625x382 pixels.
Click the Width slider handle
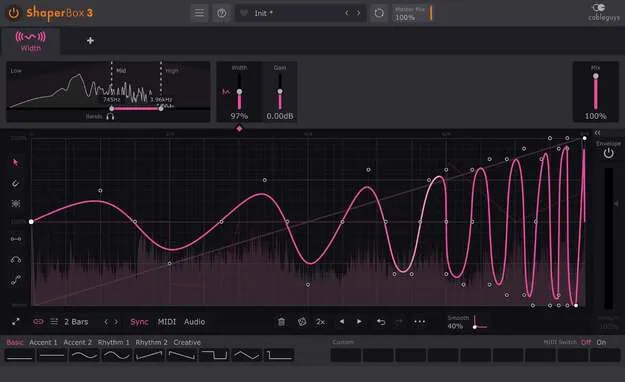(x=239, y=92)
